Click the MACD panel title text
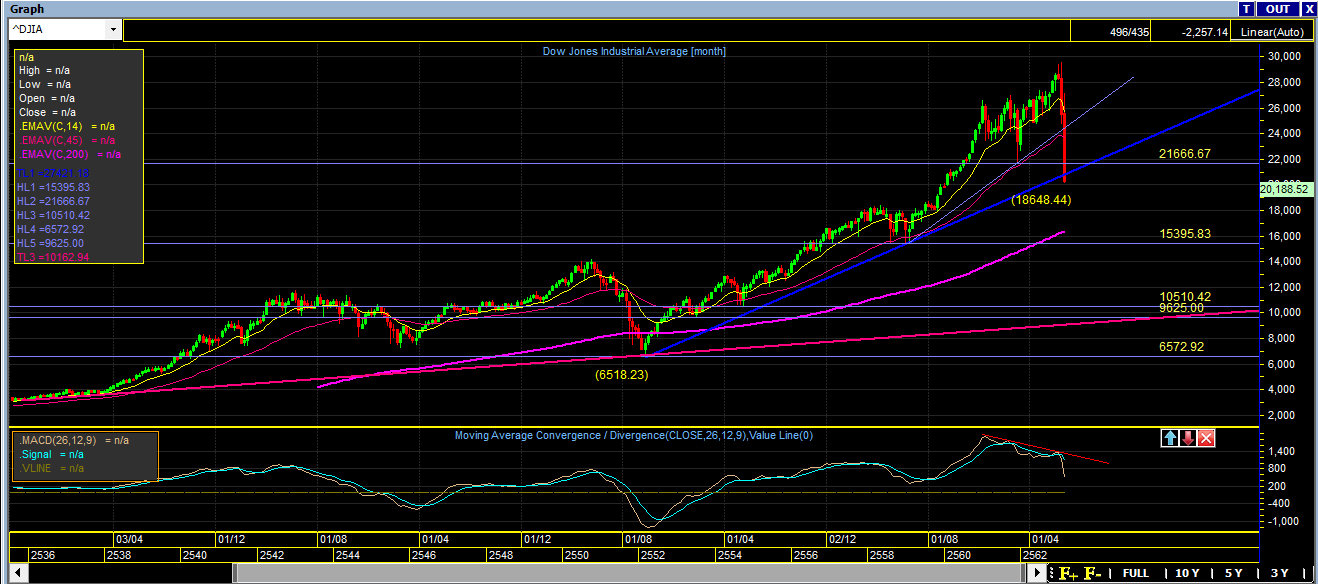Viewport: 1318px width, 584px height. point(634,435)
